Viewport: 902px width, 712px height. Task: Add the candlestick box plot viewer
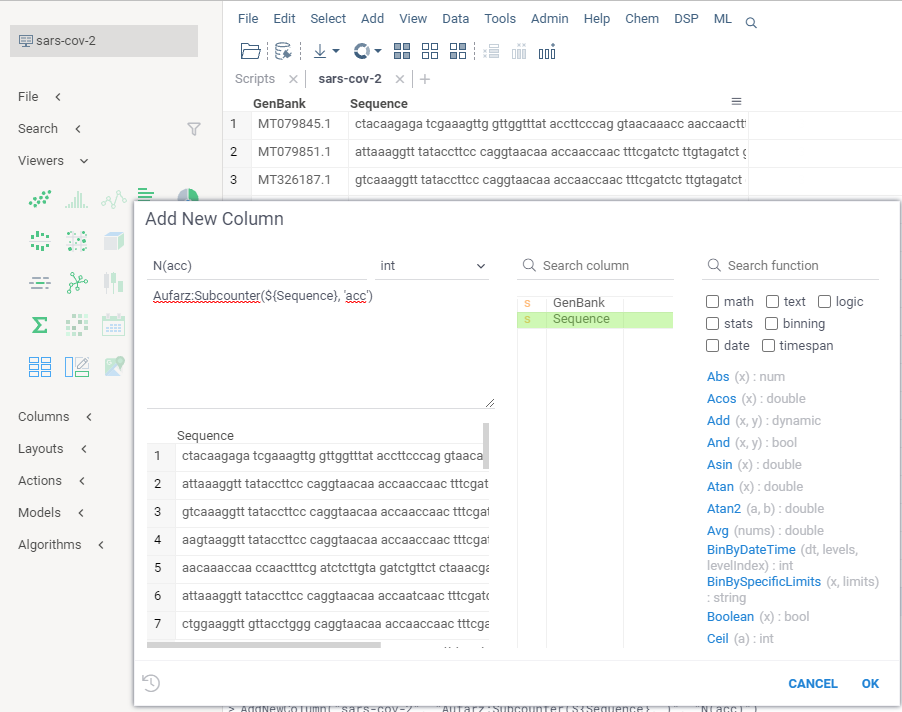(113, 283)
